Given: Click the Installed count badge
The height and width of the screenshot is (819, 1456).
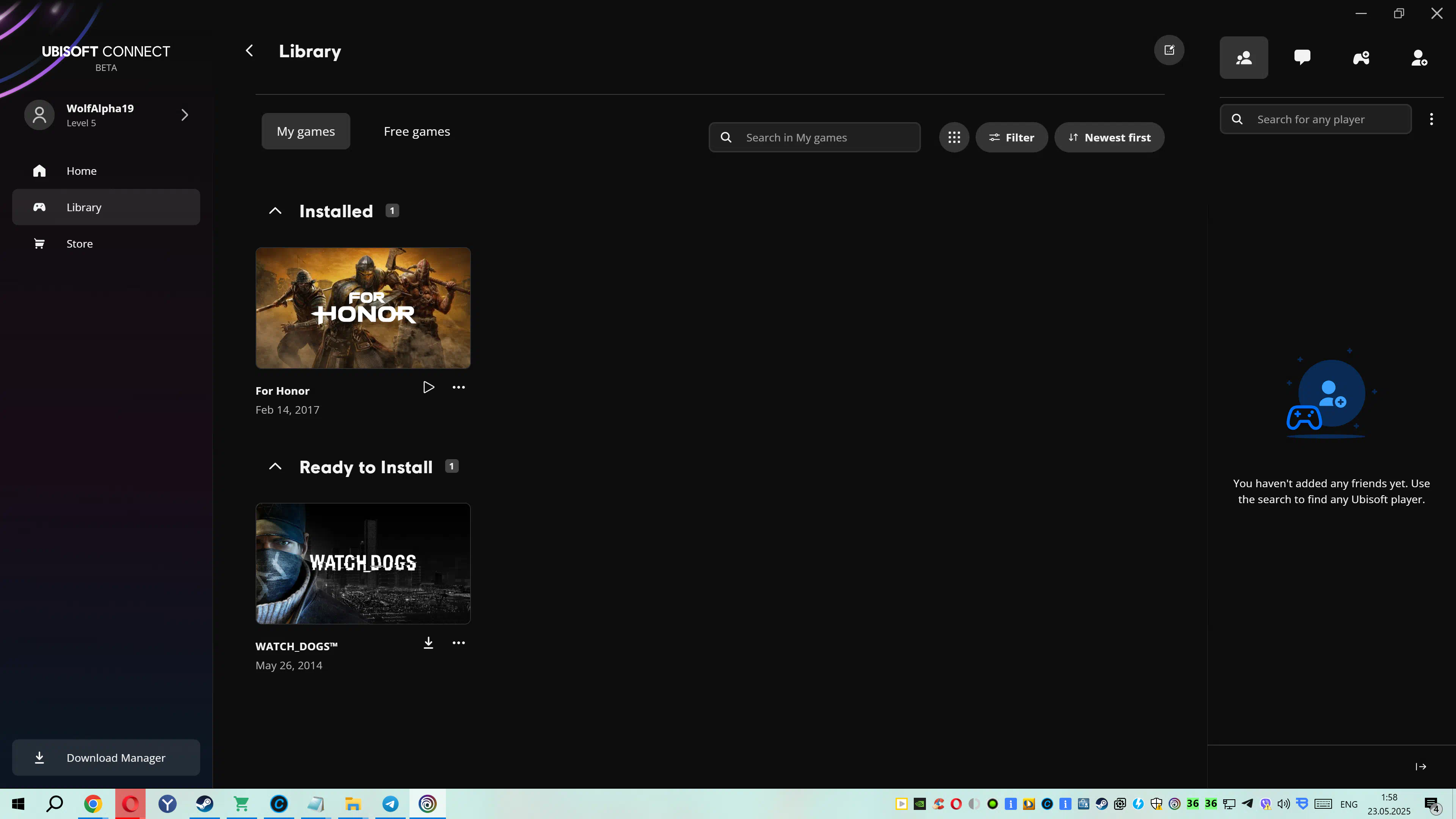Looking at the screenshot, I should [x=392, y=211].
